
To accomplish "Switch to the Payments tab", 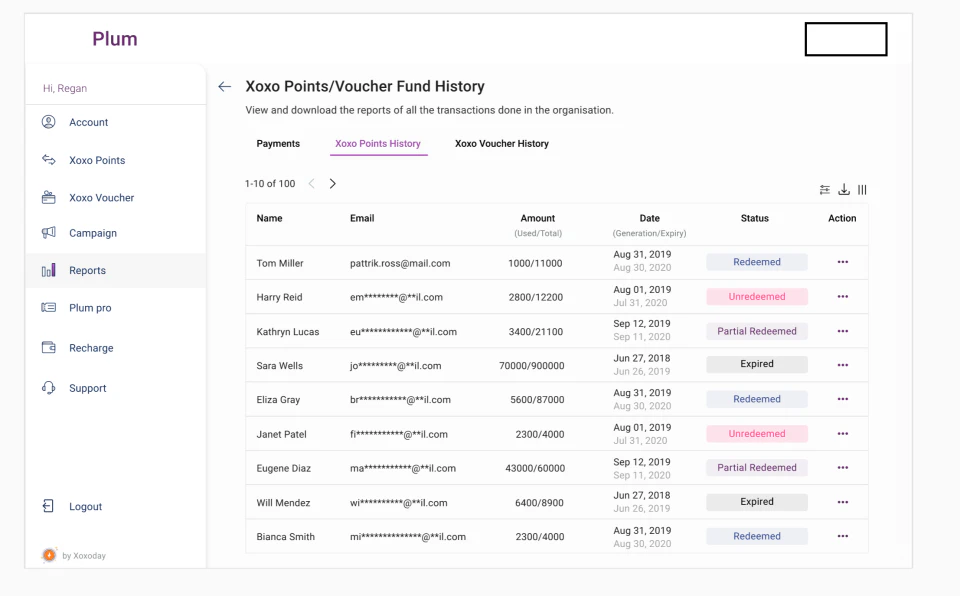I will 278,144.
